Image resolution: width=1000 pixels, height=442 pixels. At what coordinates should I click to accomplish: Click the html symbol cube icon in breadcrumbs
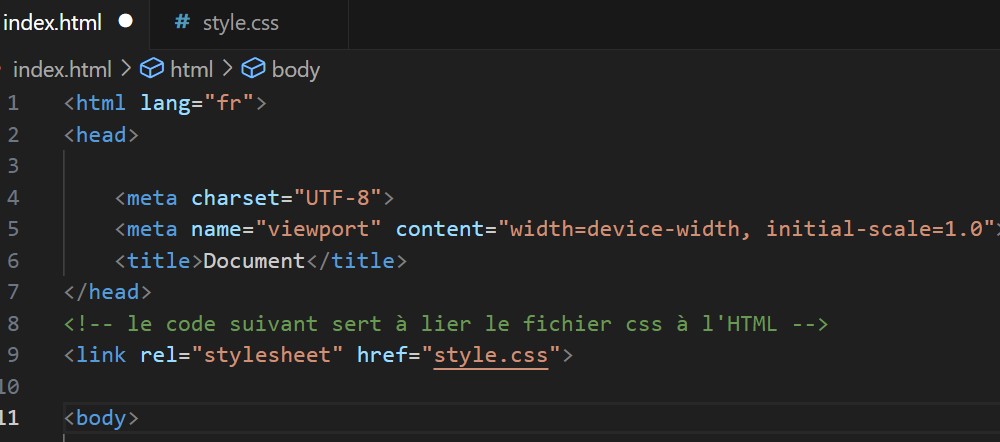point(152,69)
